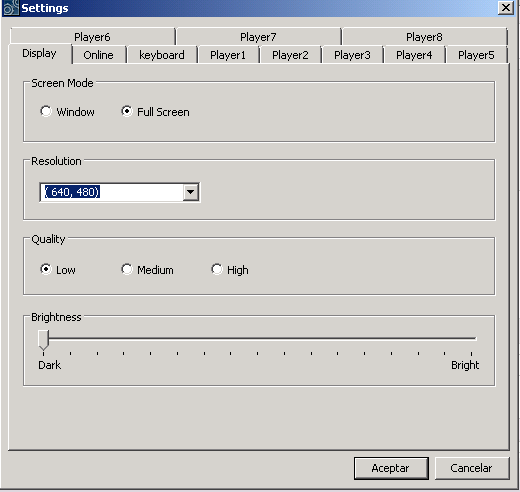Open the Player2 tab
520x492 pixels.
290,55
